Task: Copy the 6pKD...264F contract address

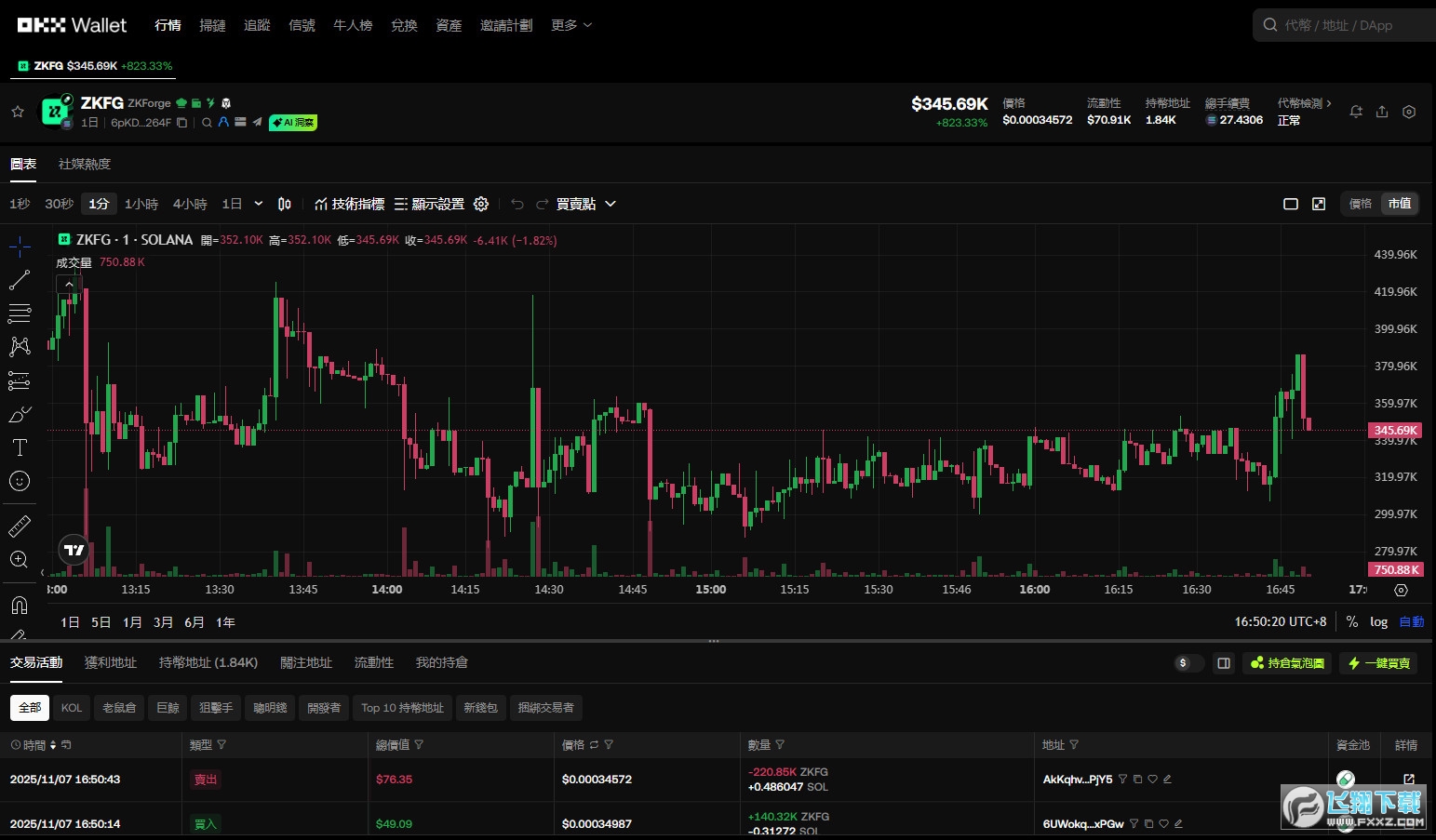Action: (182, 123)
